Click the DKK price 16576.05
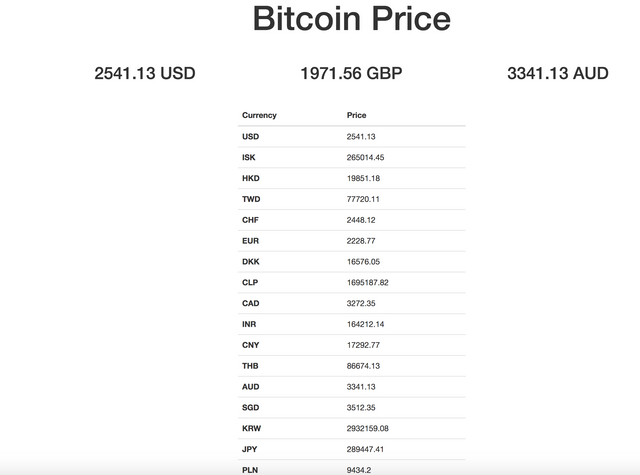 pos(364,262)
